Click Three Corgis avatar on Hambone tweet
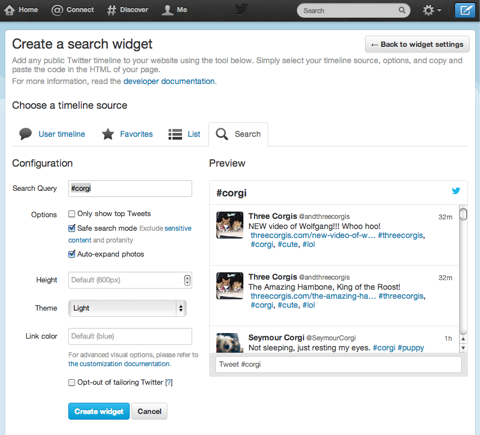This screenshot has width=480, height=435. pyautogui.click(x=229, y=286)
